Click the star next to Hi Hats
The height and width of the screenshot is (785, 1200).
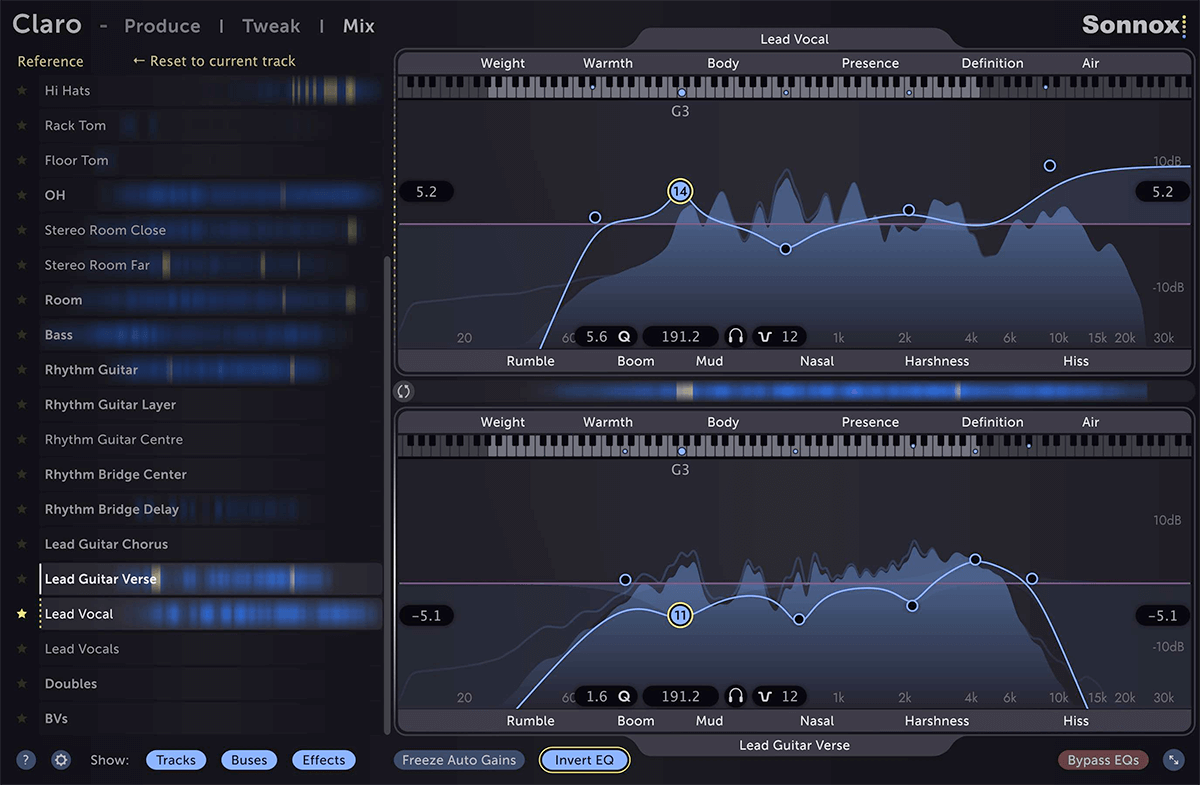(21, 90)
